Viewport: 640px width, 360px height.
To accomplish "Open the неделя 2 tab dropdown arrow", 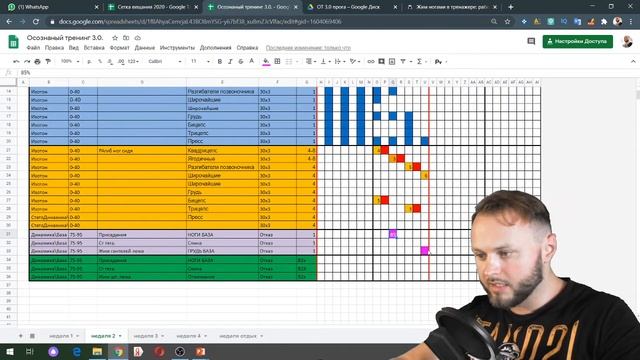I will (120, 336).
